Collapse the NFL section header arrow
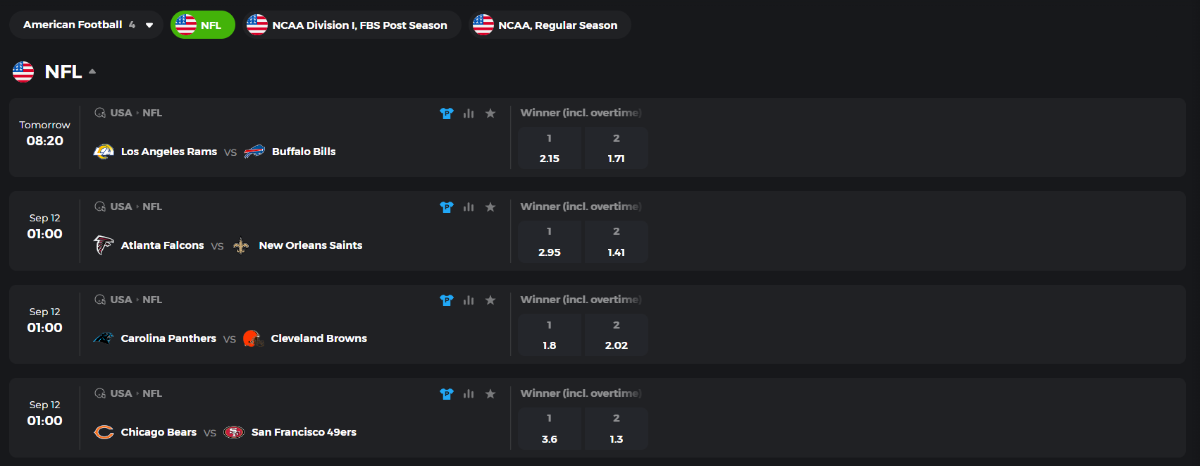1200x466 pixels. pyautogui.click(x=93, y=72)
